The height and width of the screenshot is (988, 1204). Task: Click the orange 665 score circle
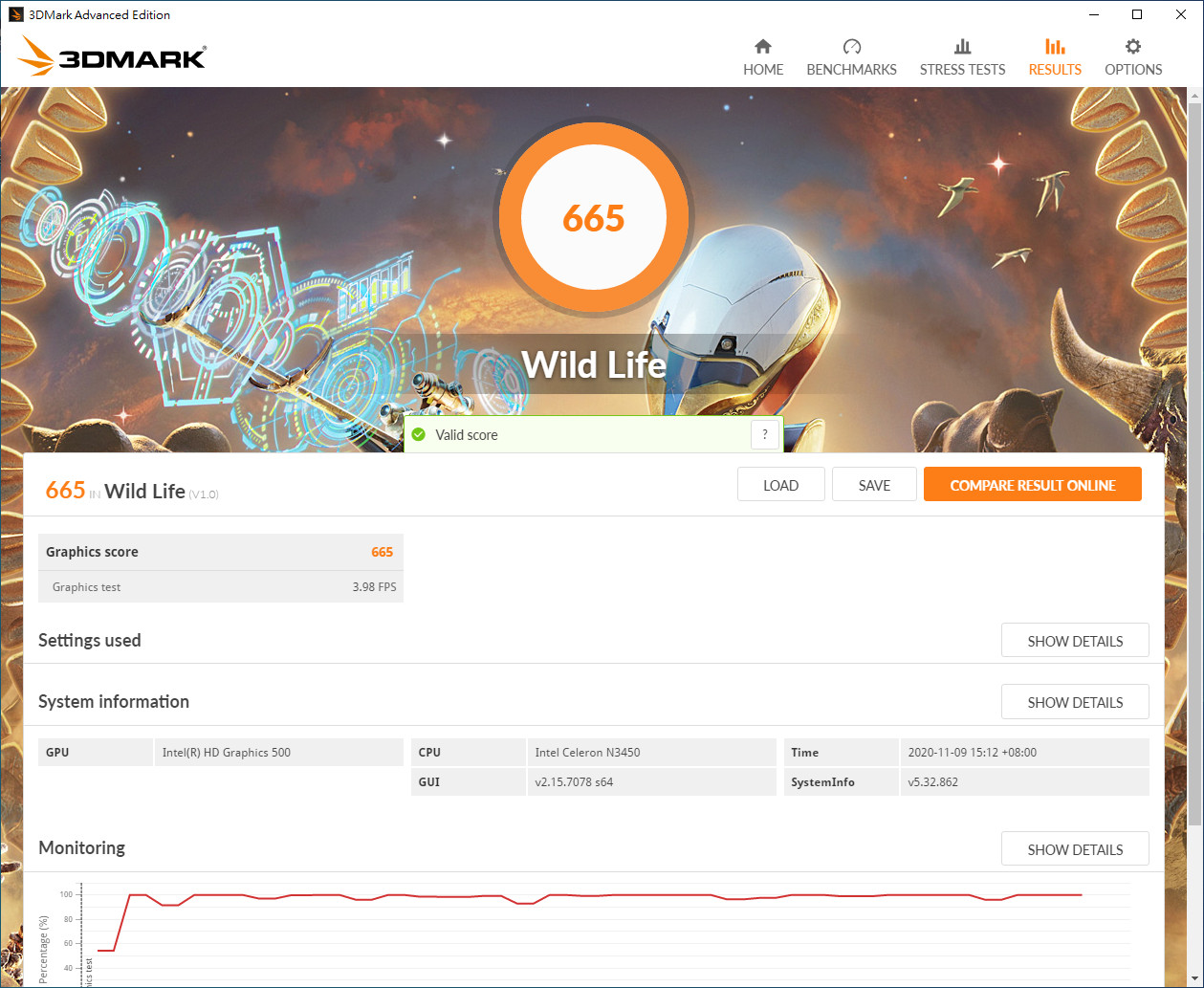(x=593, y=218)
